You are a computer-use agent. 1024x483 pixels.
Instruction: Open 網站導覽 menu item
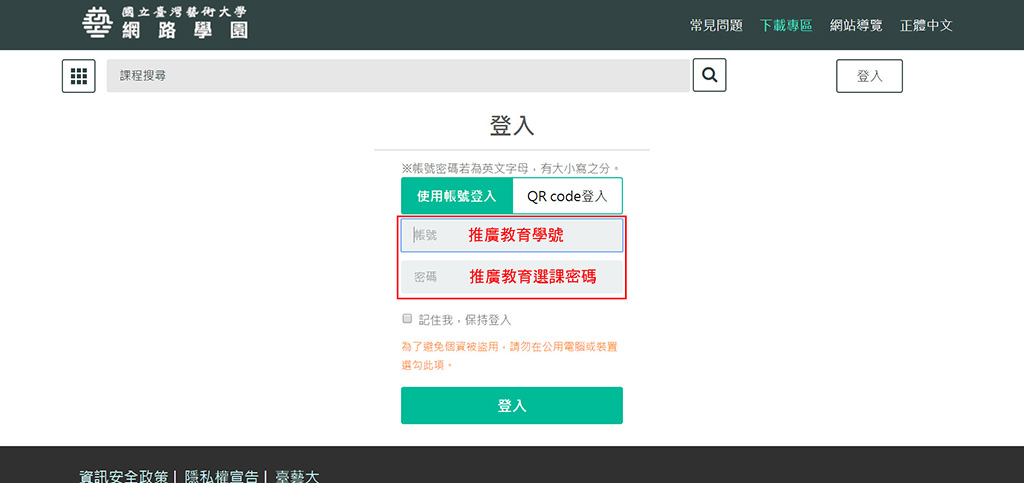point(856,25)
